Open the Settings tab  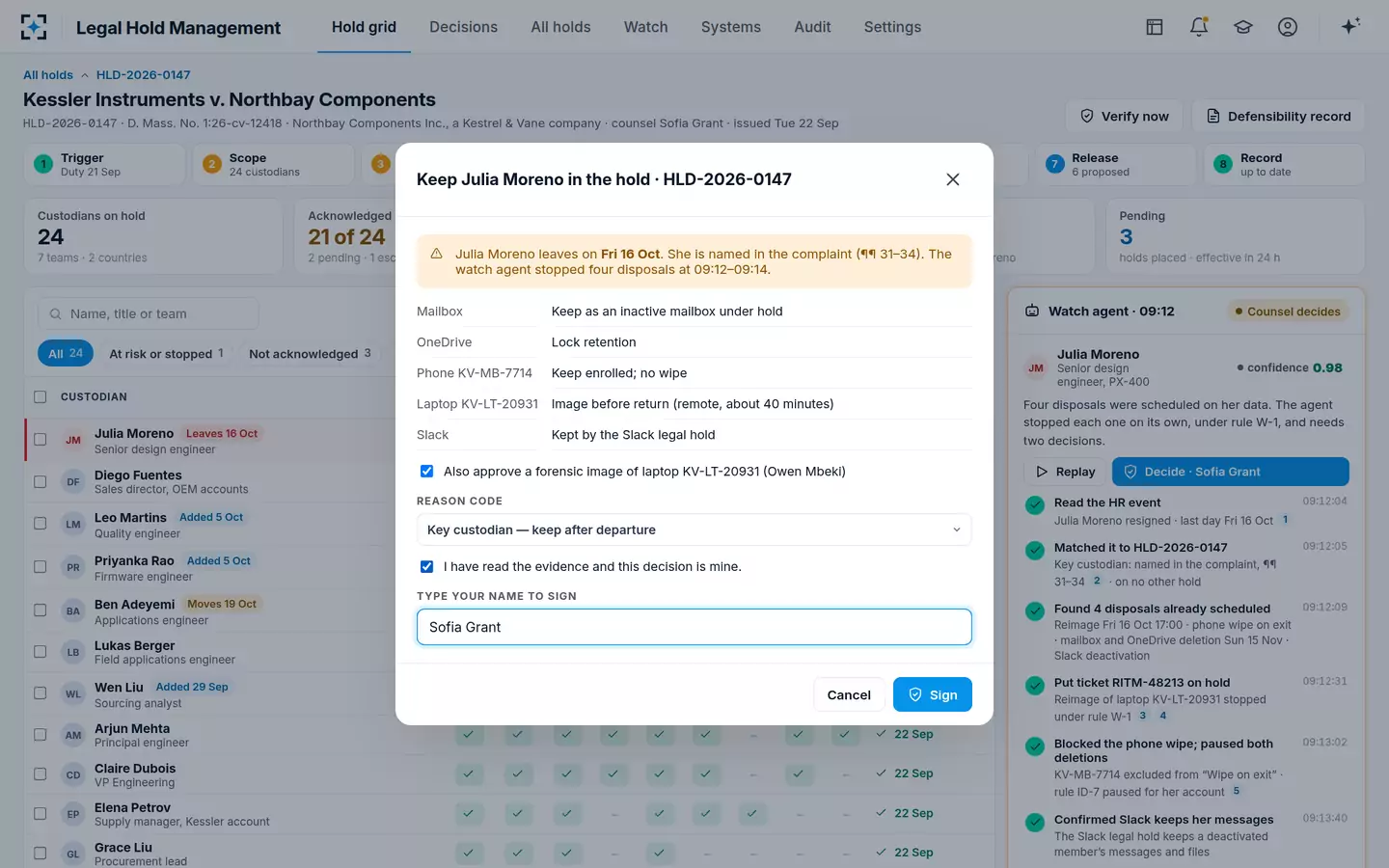pos(892,27)
